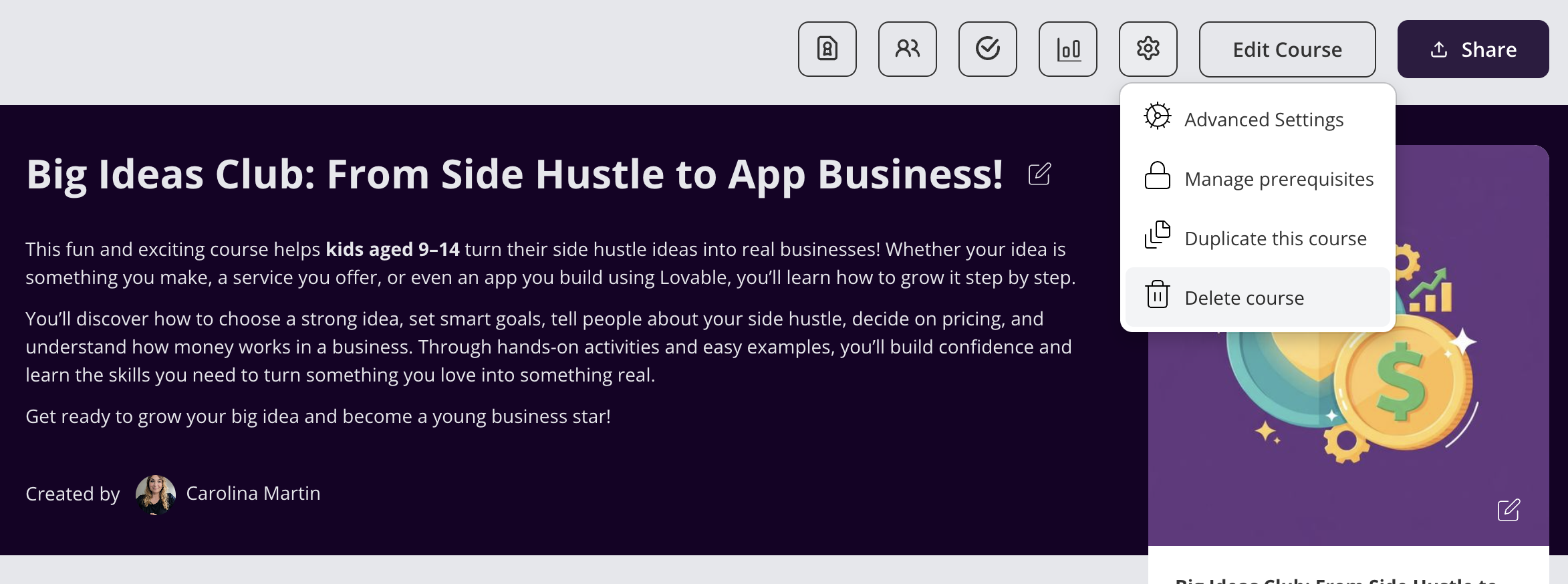Click the Carolina Martin creator name

pos(253,493)
